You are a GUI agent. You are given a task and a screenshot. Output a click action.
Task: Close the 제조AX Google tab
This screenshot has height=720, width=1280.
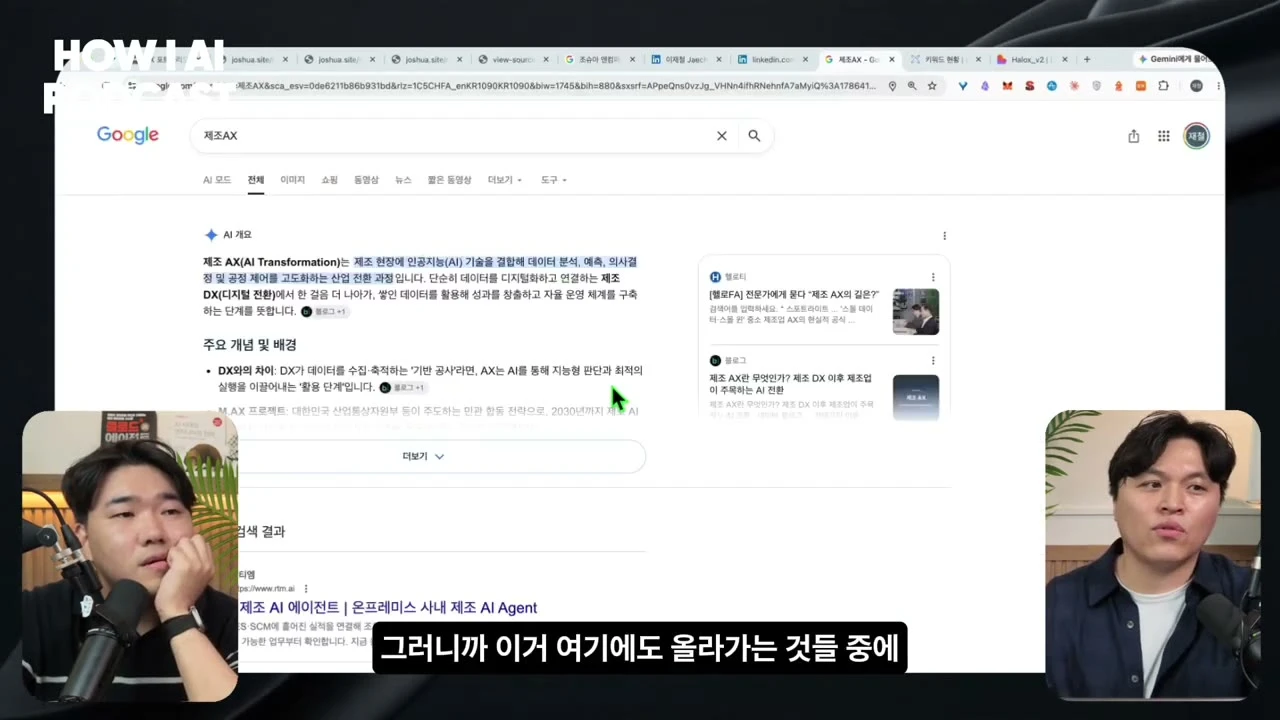point(891,60)
